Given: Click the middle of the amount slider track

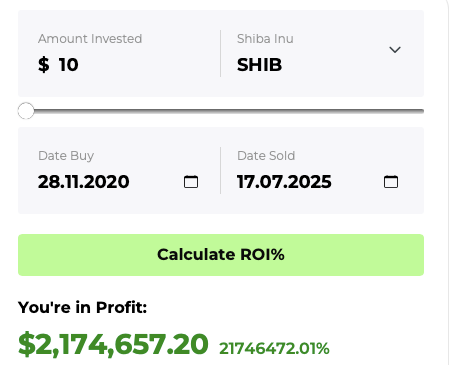Looking at the screenshot, I should pyautogui.click(x=221, y=111).
